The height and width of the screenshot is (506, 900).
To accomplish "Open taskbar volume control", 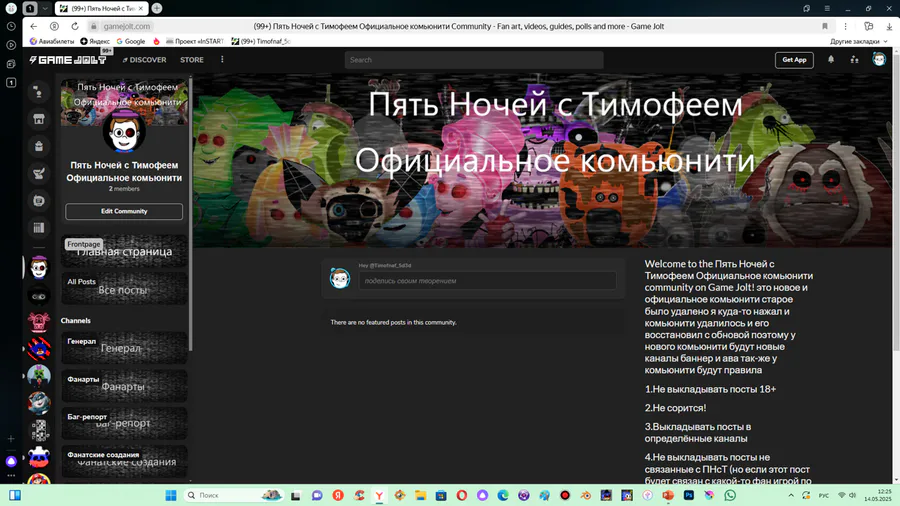I will pos(853,495).
